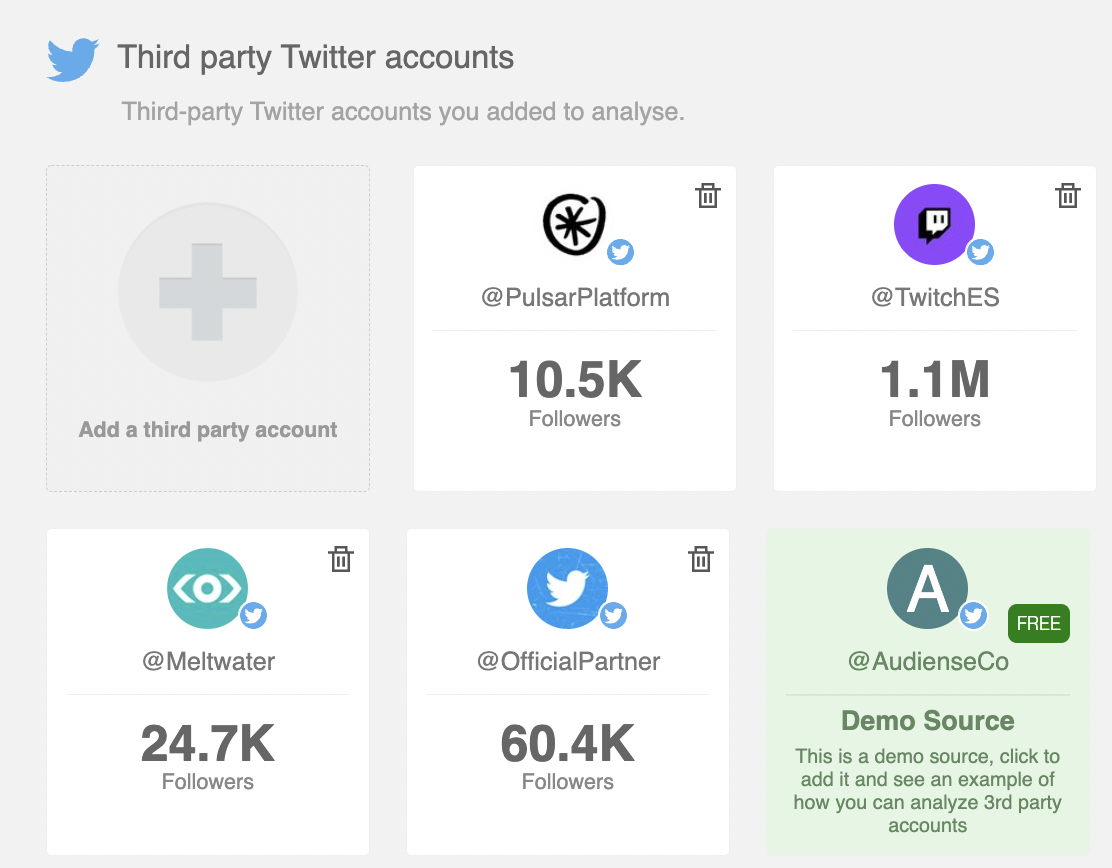Select the @Meltwater handle text
The width and height of the screenshot is (1112, 868).
[208, 661]
